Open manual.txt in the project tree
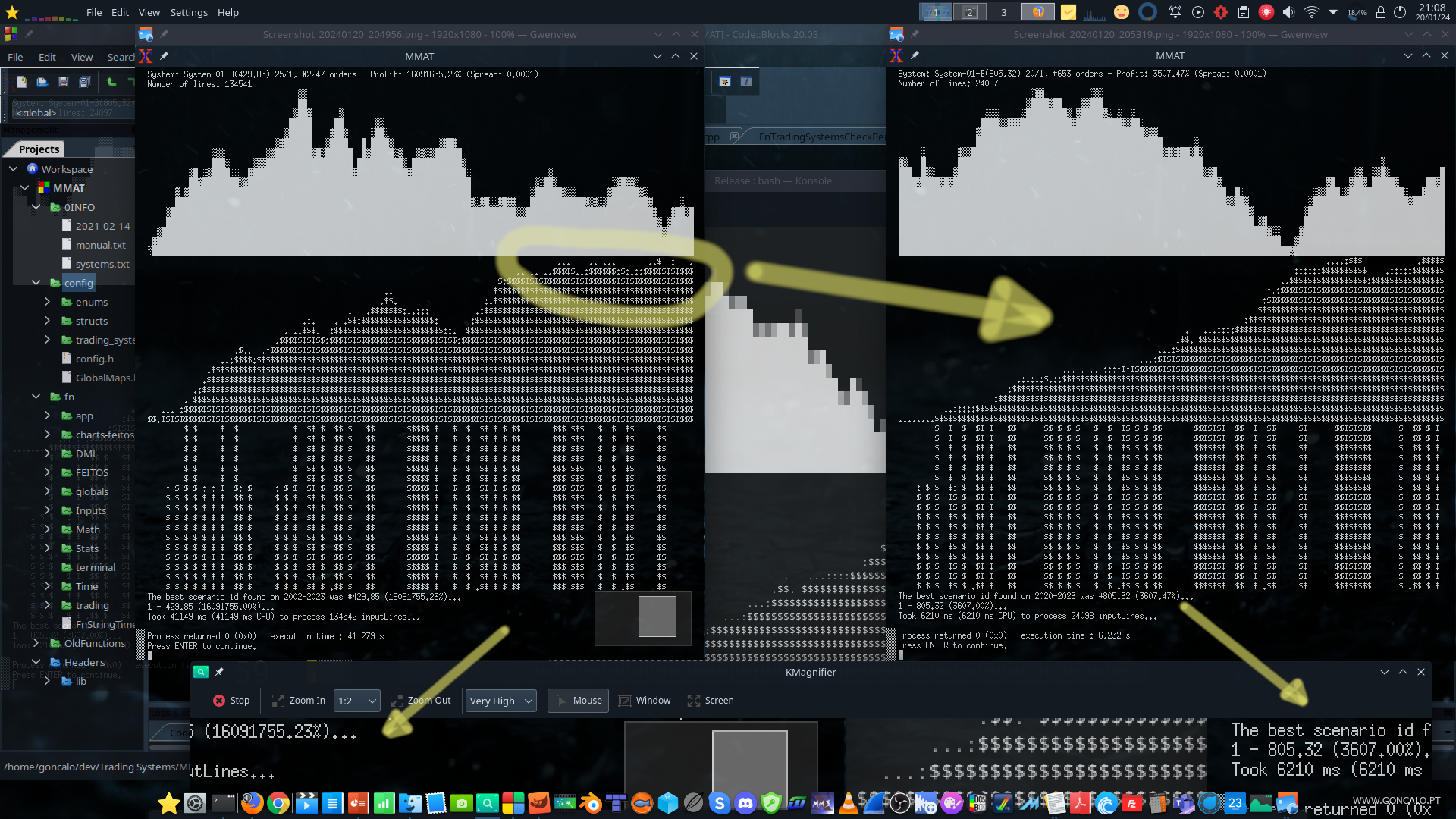 pyautogui.click(x=100, y=245)
